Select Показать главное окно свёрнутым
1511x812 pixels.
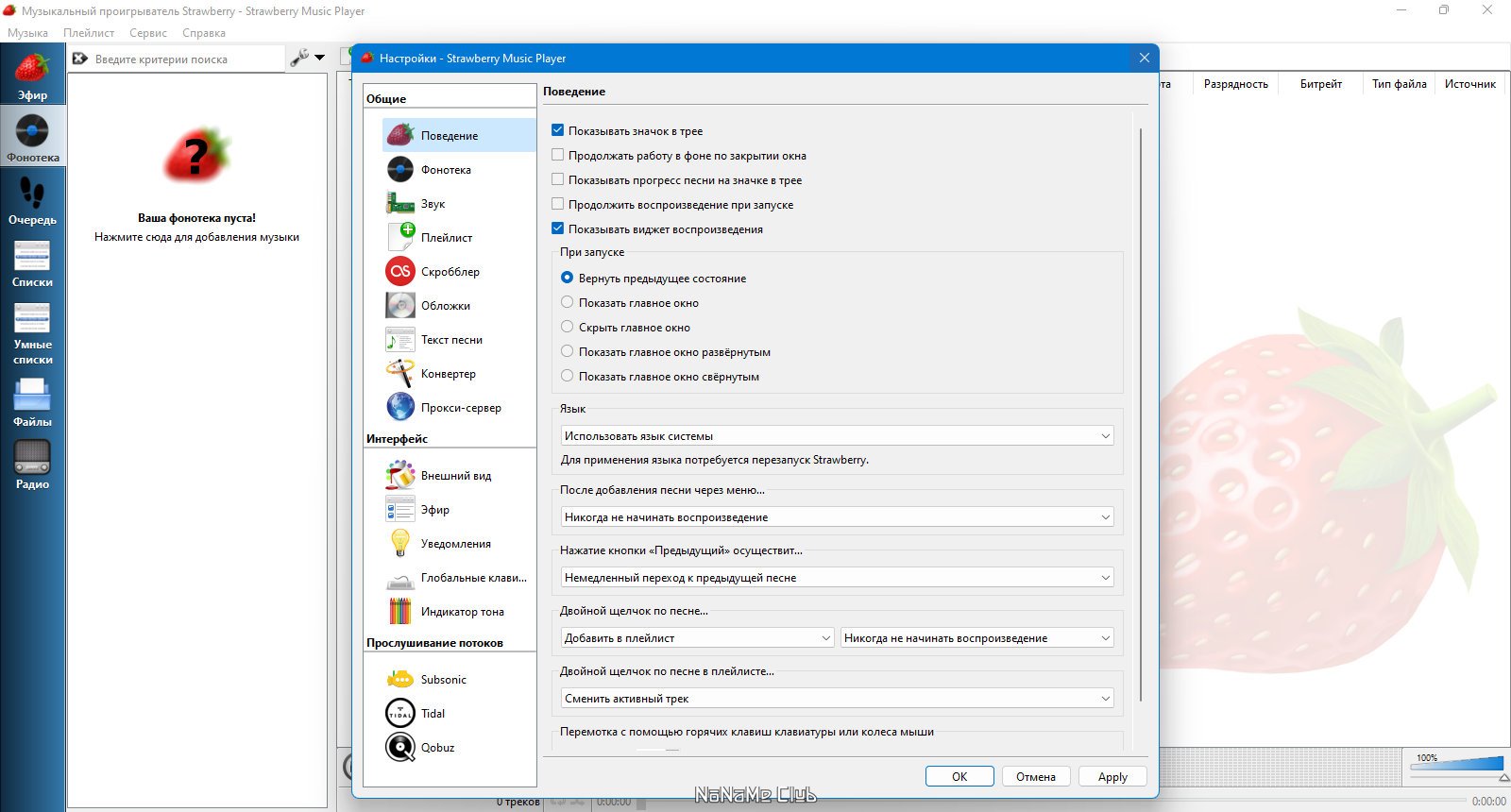pyautogui.click(x=567, y=376)
